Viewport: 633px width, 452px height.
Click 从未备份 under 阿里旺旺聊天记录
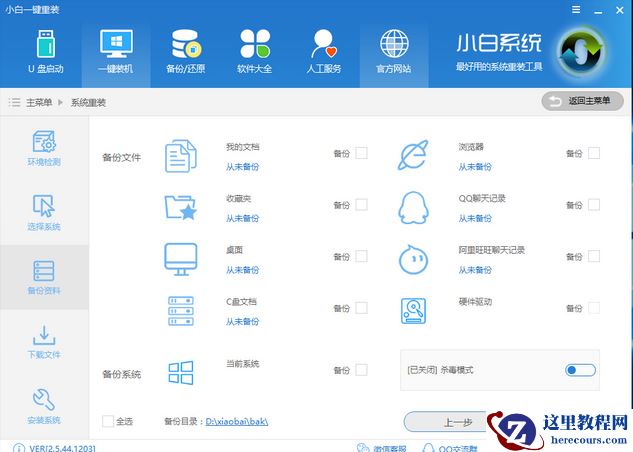[475, 270]
